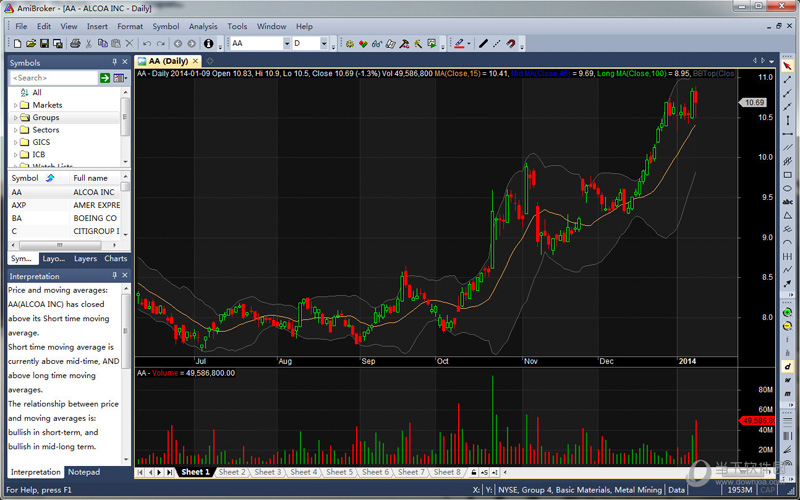
Task: Open the symbol filter options dropdown
Action: (x=120, y=78)
